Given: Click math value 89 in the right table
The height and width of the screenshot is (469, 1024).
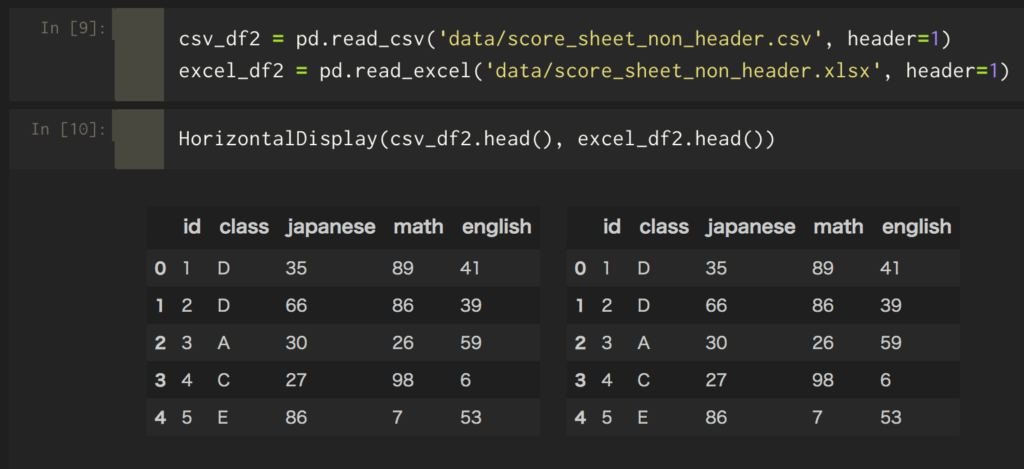Looking at the screenshot, I should click(x=823, y=268).
